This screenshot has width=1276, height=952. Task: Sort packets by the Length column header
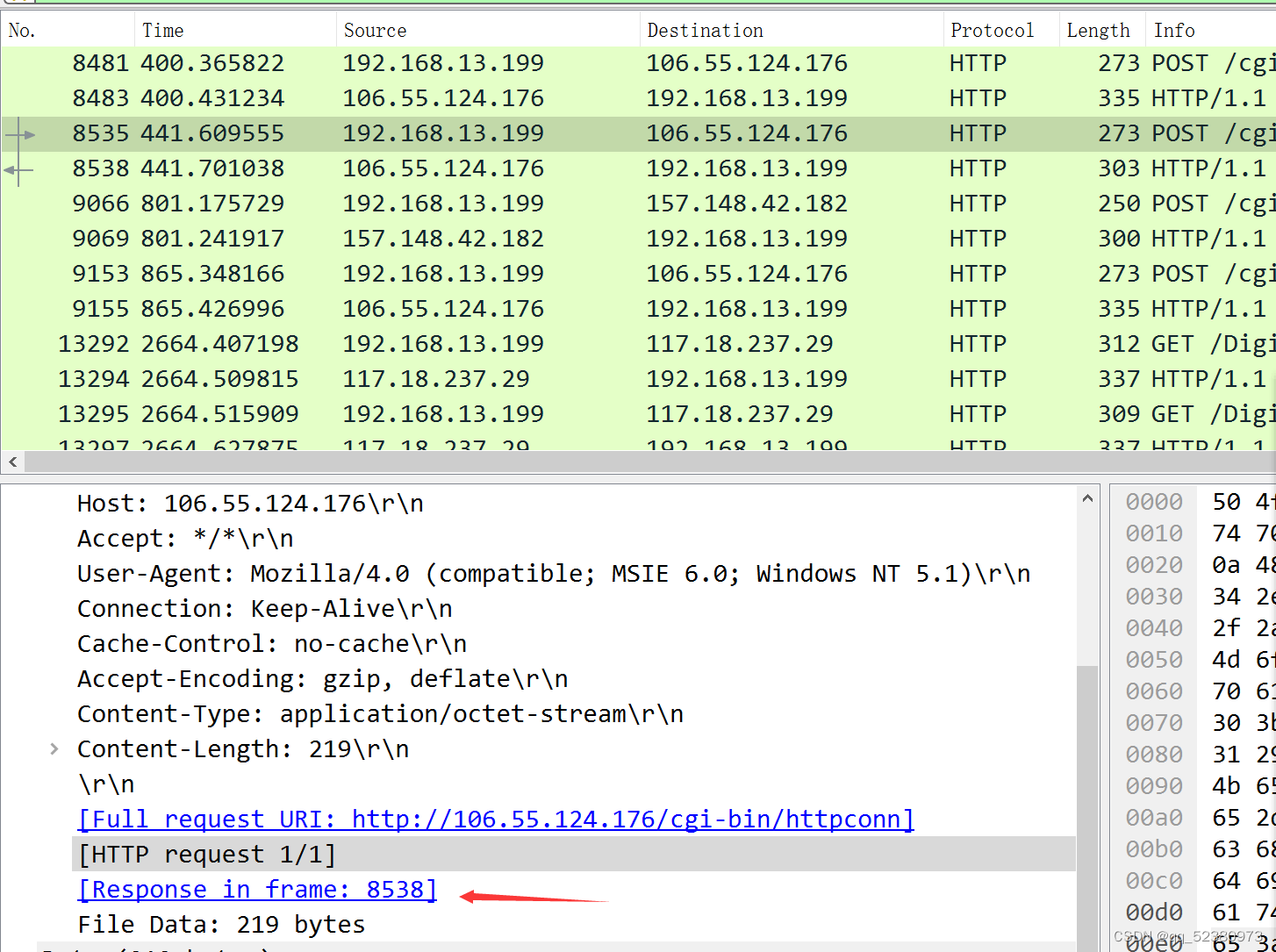(x=1101, y=31)
